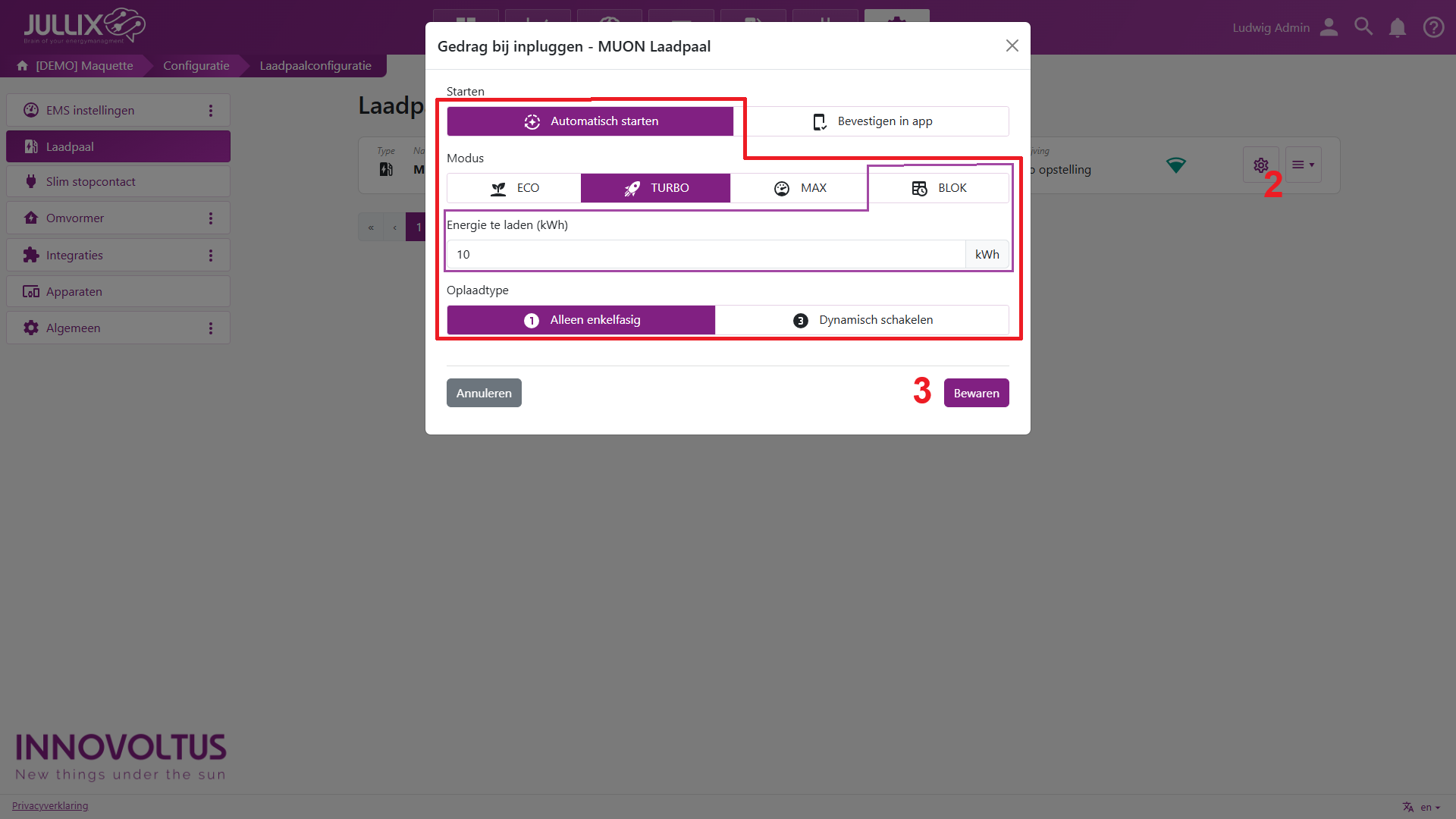The image size is (1456, 819).
Task: Click the user profile icon
Action: click(x=1329, y=27)
